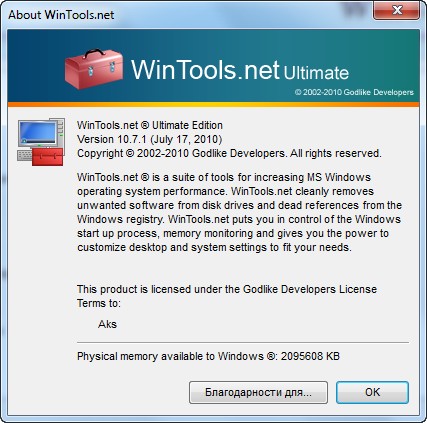427x423 pixels.
Task: Click the OK button
Action: point(372,392)
